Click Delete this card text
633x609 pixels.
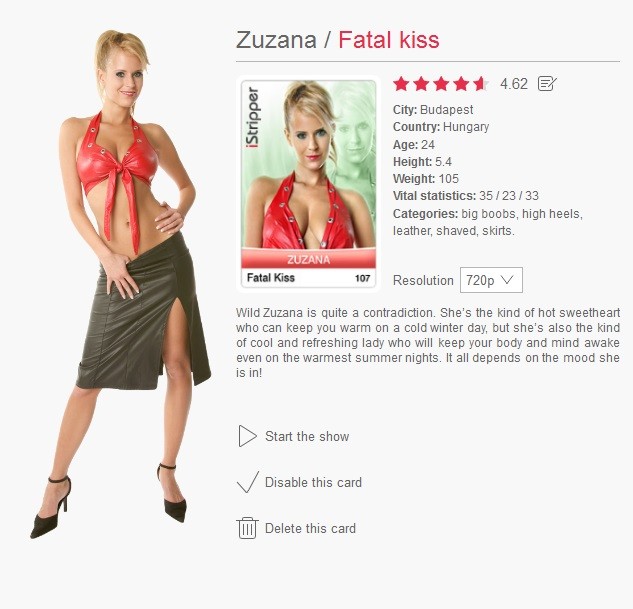pyautogui.click(x=310, y=528)
